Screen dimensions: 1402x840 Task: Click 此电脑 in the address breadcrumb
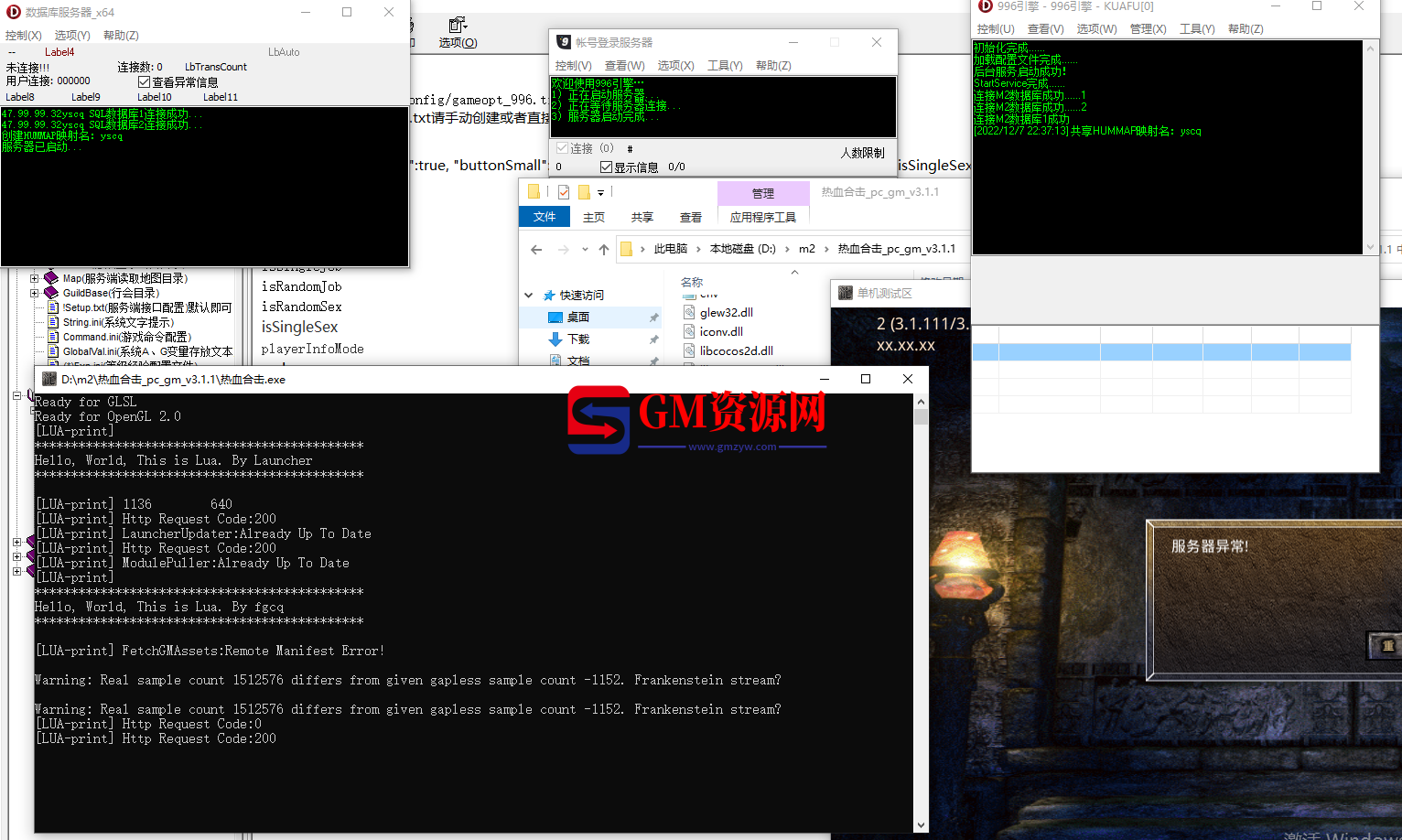(x=671, y=249)
